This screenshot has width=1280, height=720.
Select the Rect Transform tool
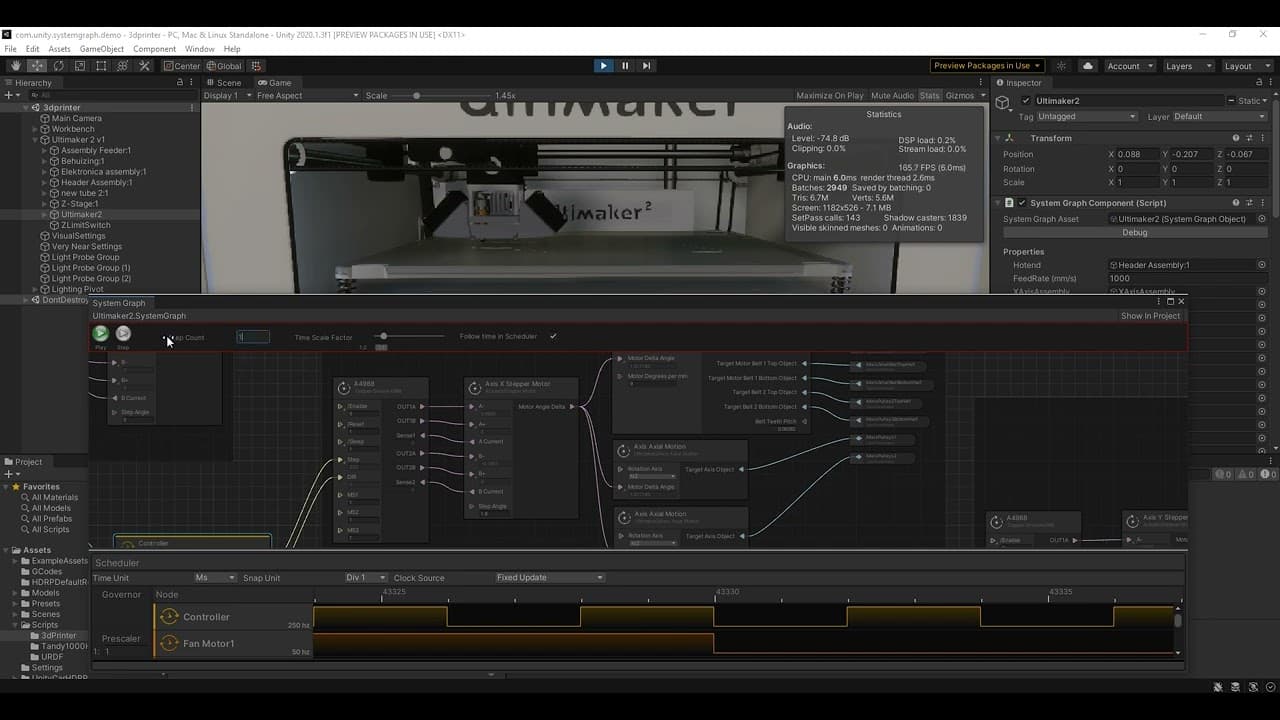pos(101,66)
